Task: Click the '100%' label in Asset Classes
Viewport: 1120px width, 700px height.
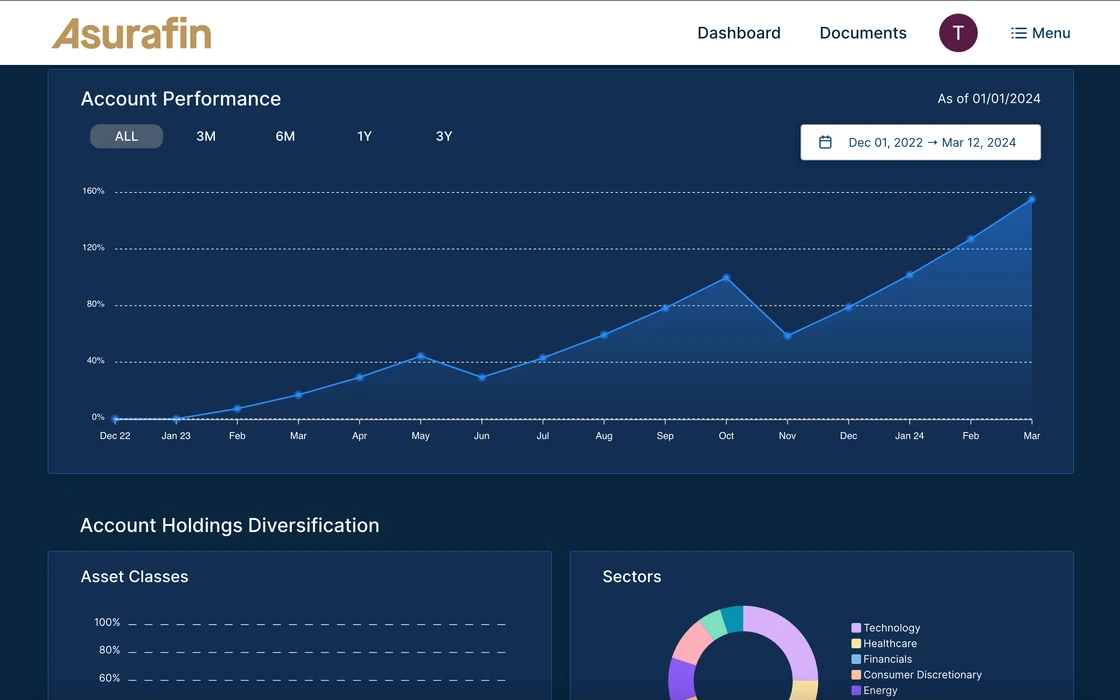Action: coord(107,622)
